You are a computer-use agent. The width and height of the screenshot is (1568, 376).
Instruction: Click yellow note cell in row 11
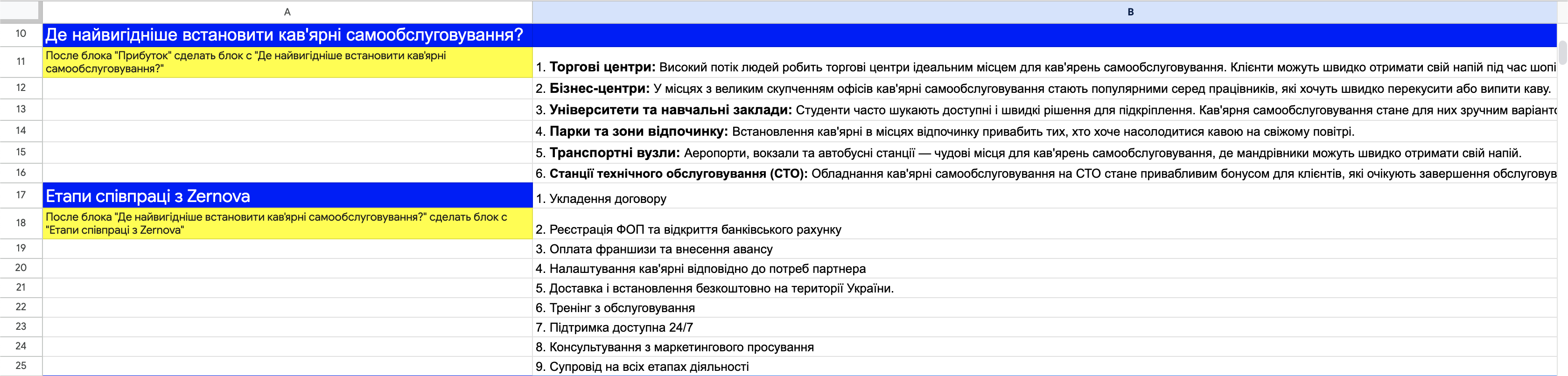287,62
